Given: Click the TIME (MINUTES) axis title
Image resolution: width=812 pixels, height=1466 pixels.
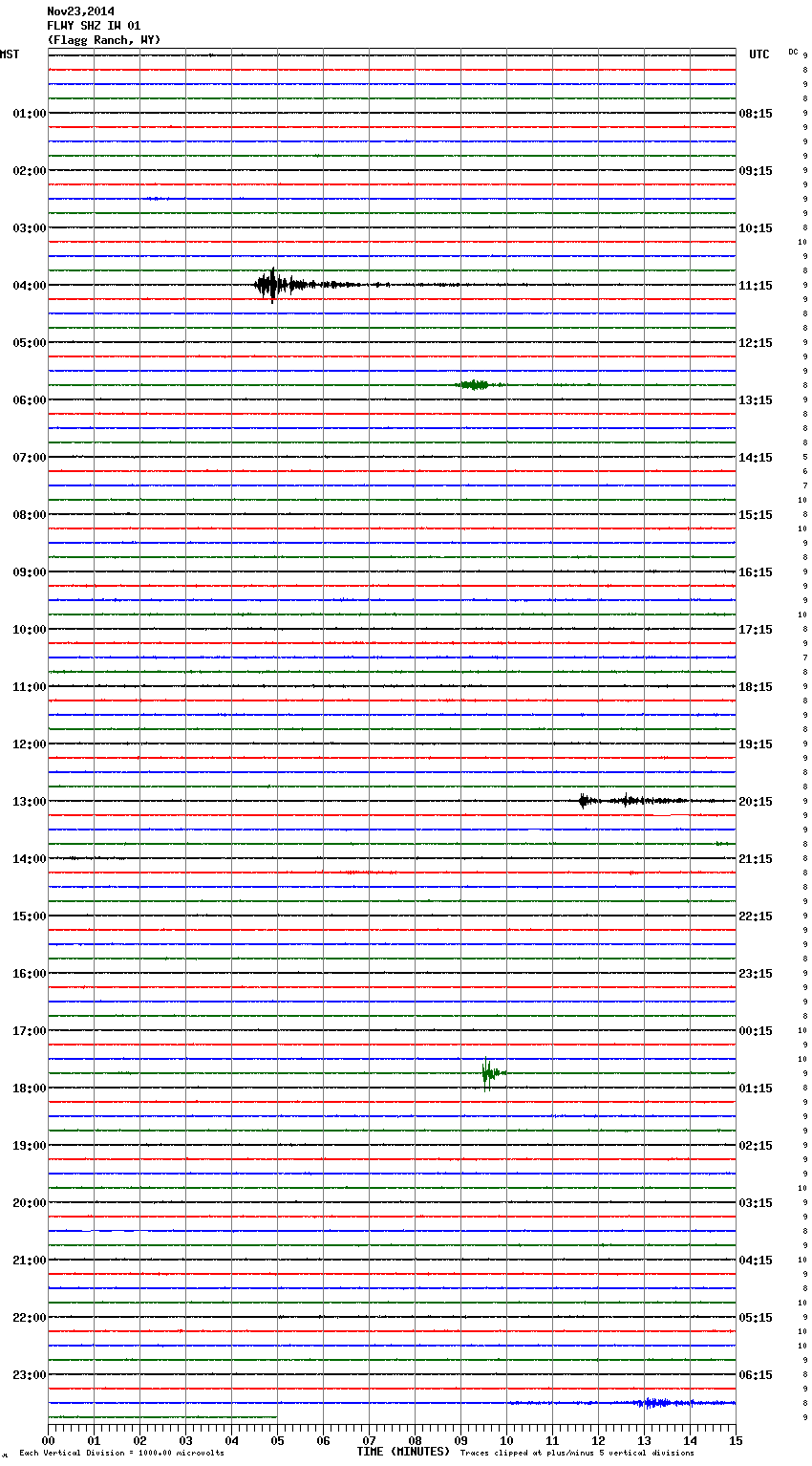Looking at the screenshot, I should pos(403,1452).
